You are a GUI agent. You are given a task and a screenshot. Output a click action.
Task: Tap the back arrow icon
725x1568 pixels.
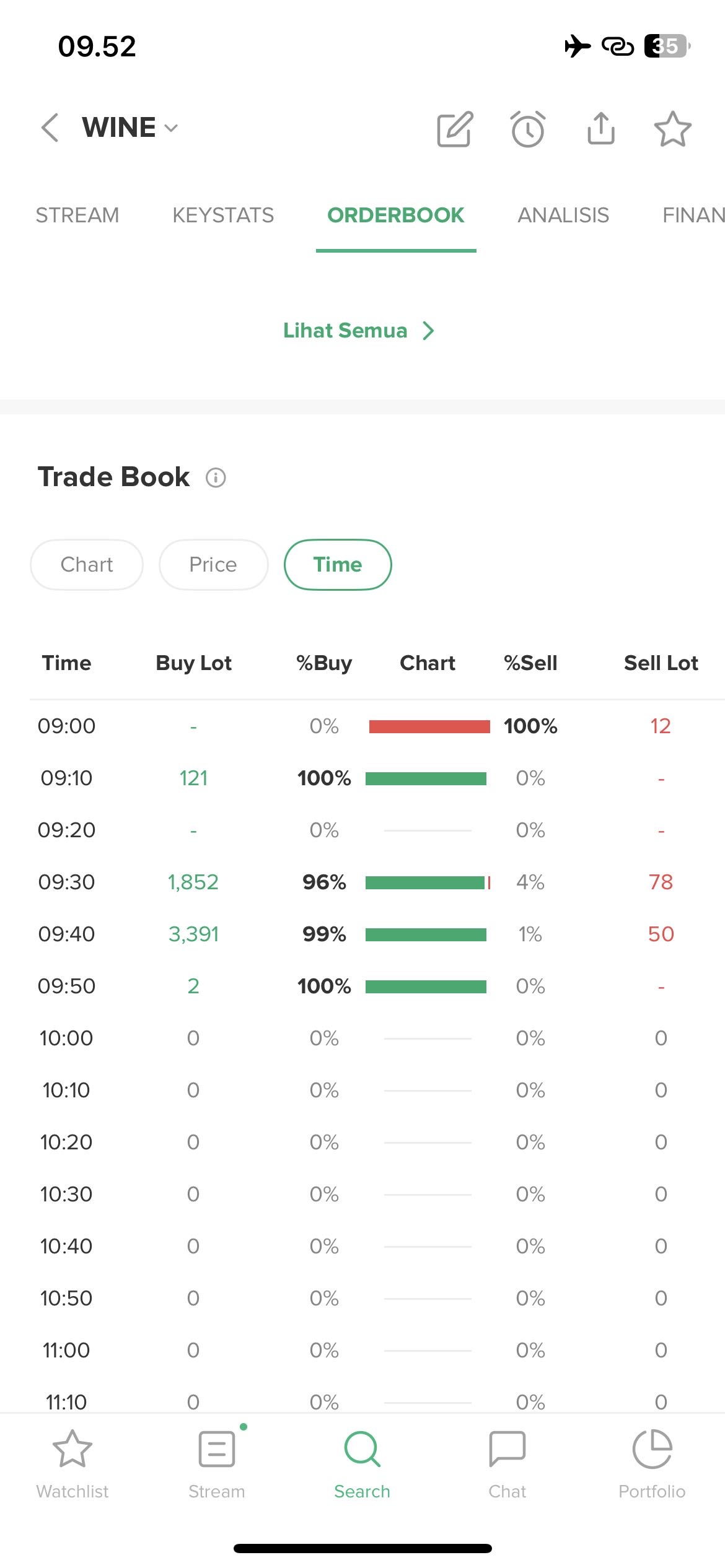(50, 128)
